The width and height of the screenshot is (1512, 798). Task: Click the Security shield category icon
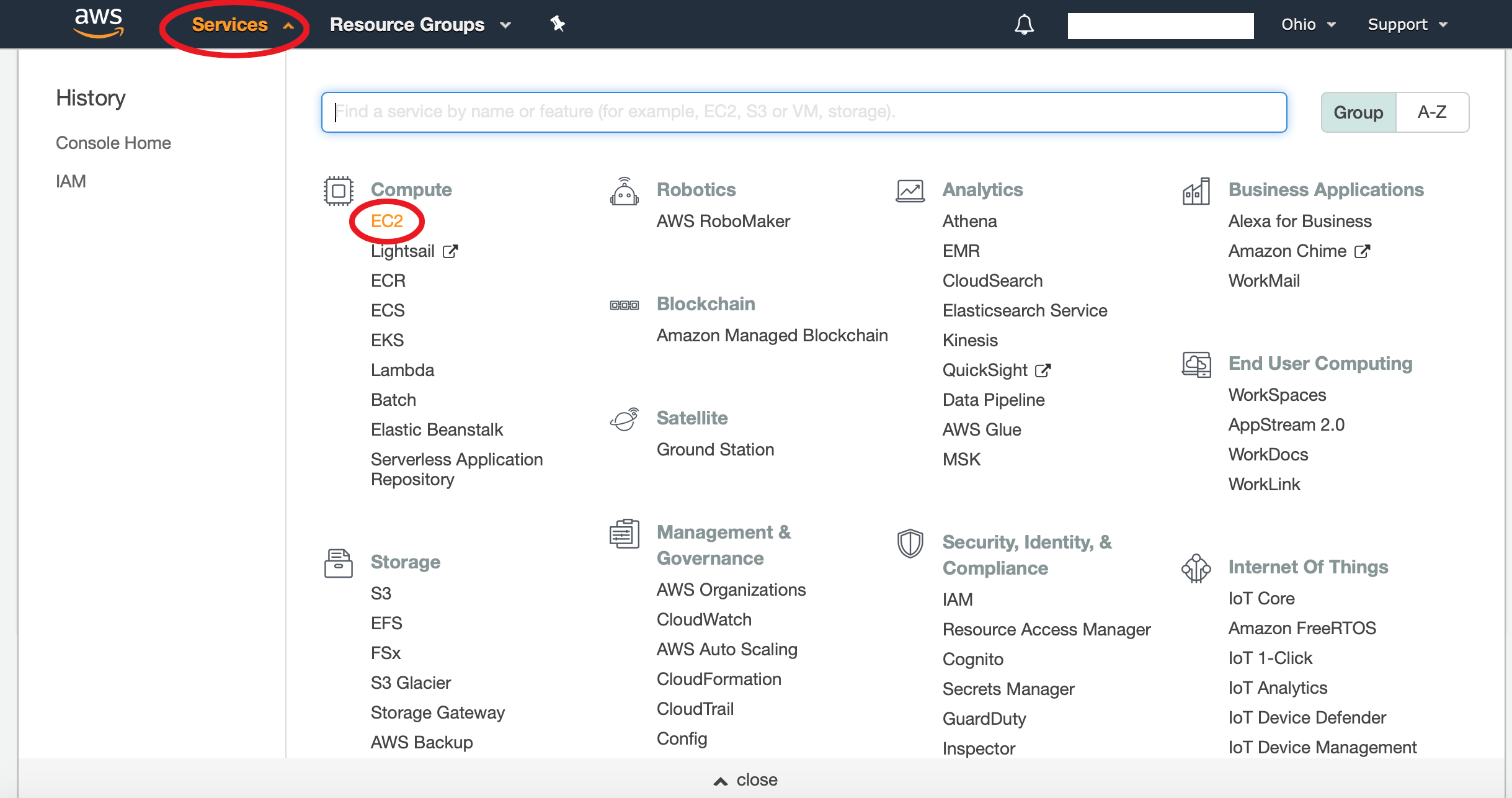(910, 544)
